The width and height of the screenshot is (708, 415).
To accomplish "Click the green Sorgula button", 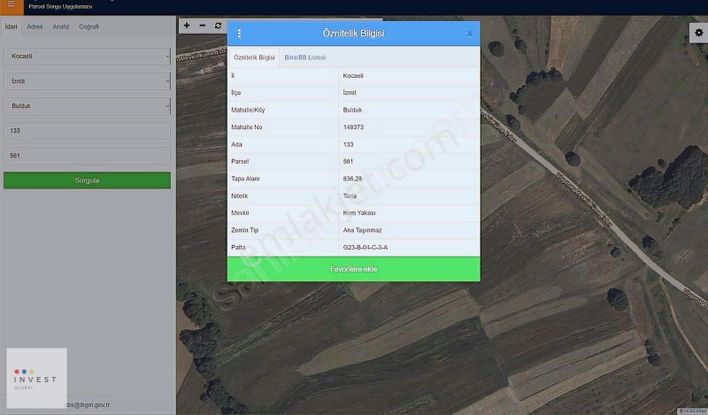I will (x=87, y=180).
